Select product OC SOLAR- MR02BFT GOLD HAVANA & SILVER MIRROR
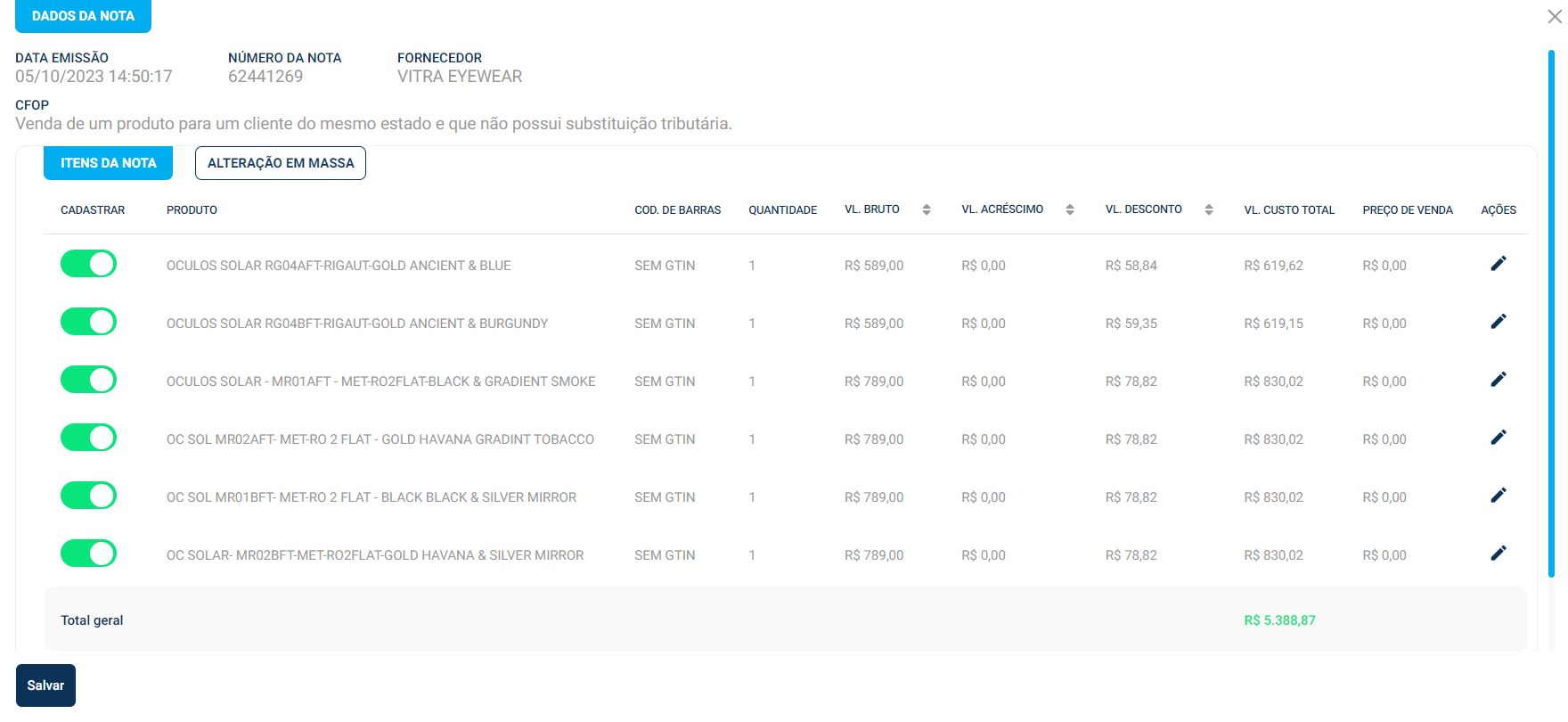Viewport: 1568px width, 722px height. tap(375, 555)
